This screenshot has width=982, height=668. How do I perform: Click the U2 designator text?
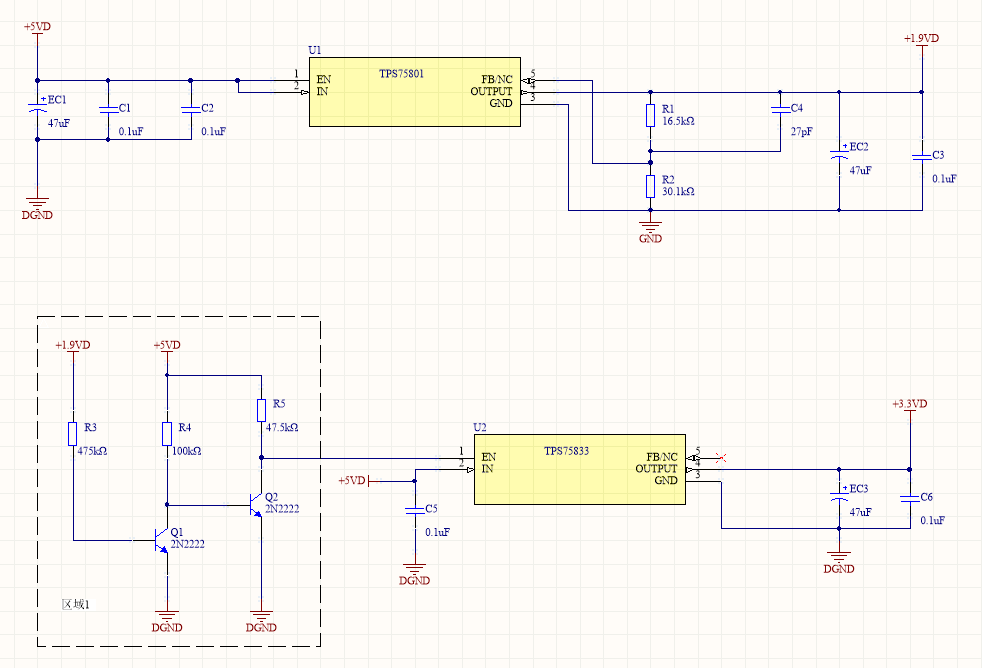click(x=480, y=428)
